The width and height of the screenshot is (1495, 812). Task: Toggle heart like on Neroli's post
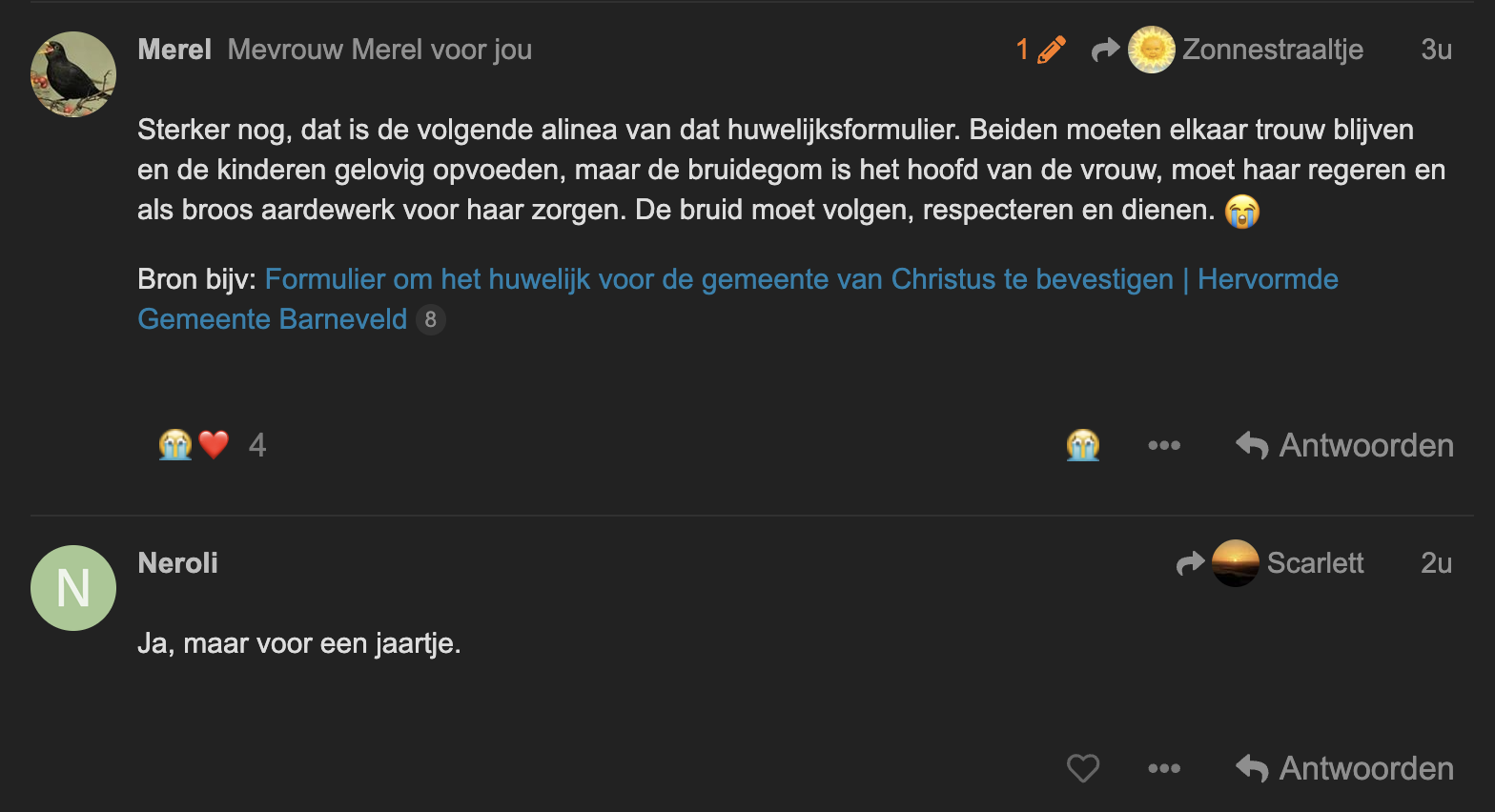(x=1083, y=768)
